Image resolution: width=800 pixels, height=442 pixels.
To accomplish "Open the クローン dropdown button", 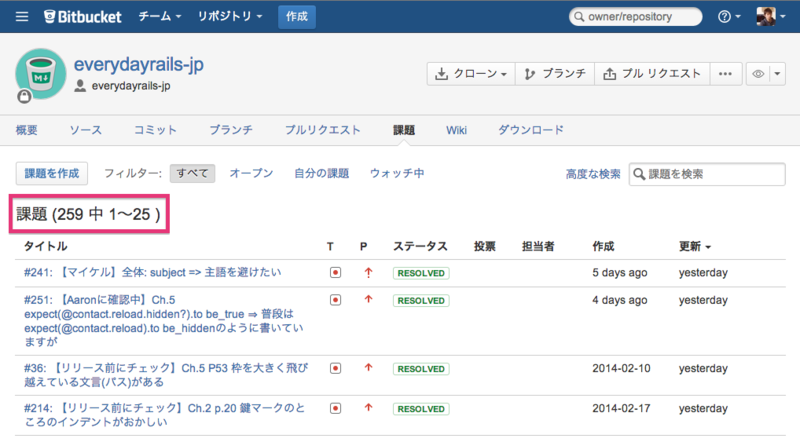I will 471,74.
